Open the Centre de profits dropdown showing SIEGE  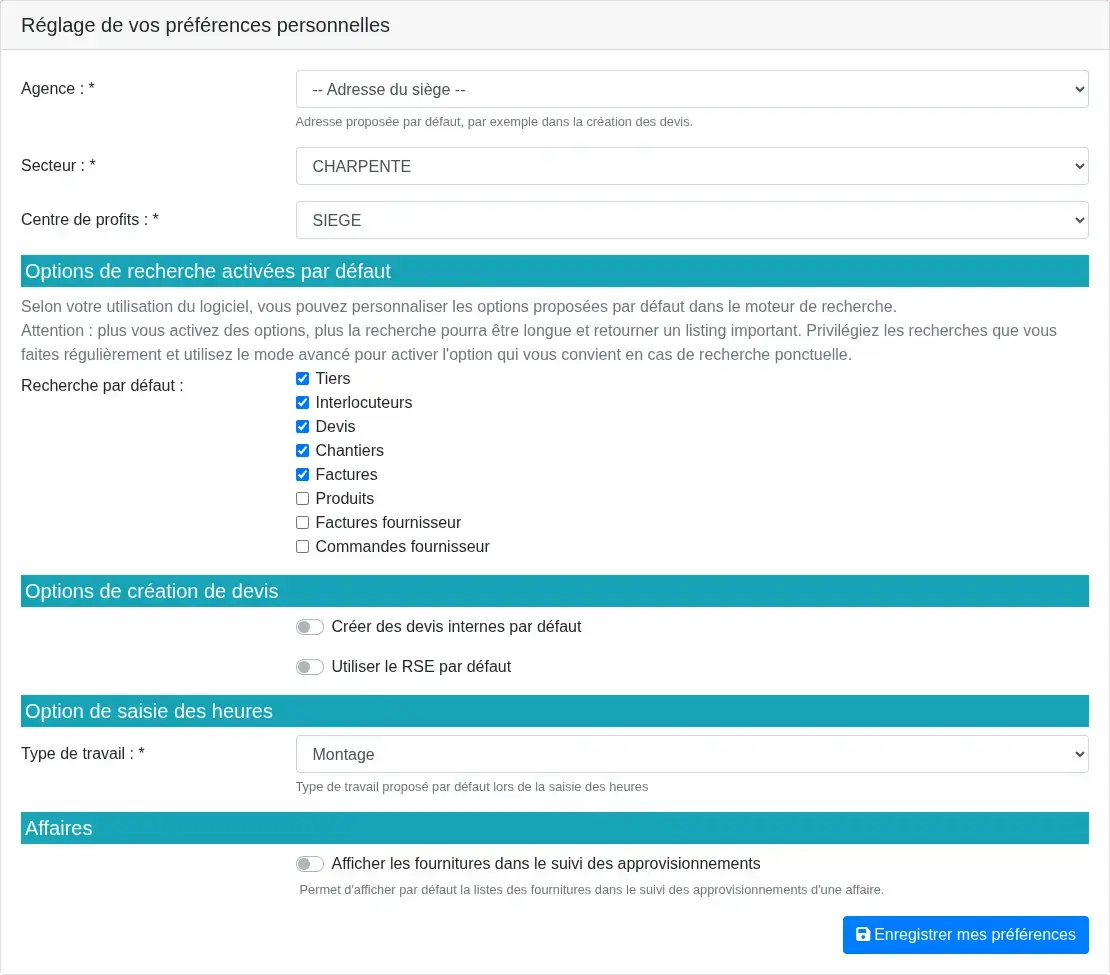click(x=692, y=220)
